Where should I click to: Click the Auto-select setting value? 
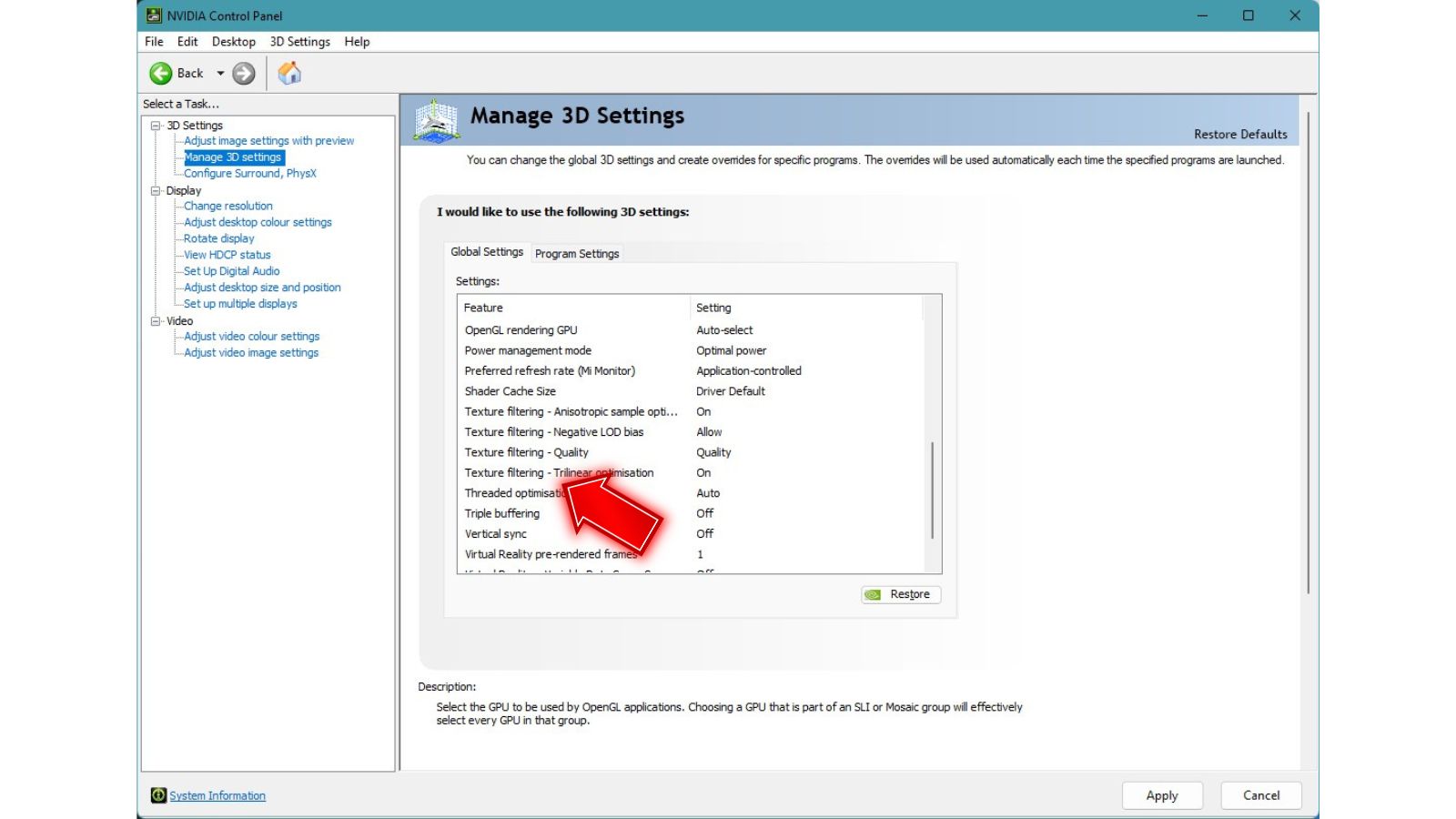coord(724,331)
